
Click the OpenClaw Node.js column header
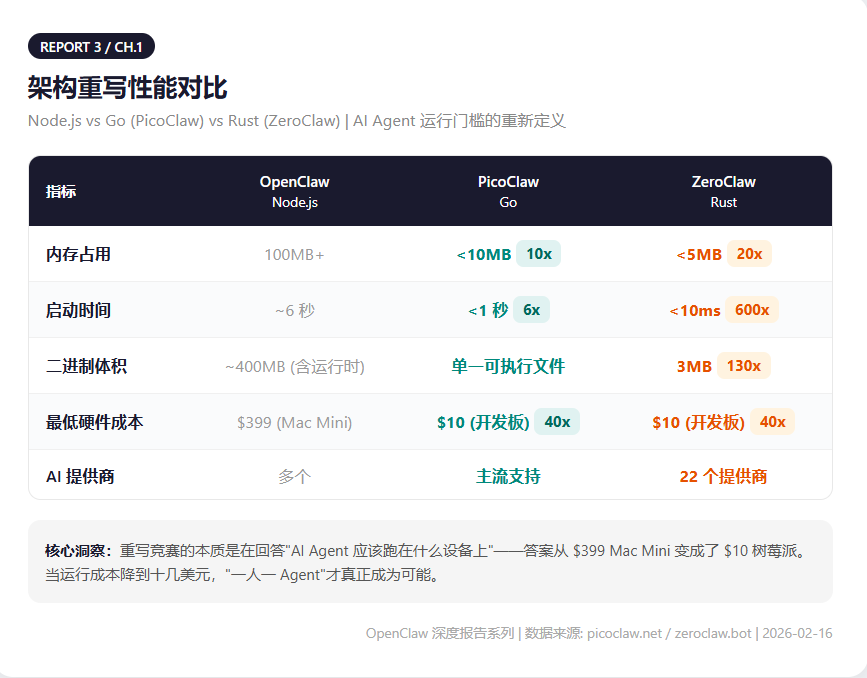[x=294, y=191]
